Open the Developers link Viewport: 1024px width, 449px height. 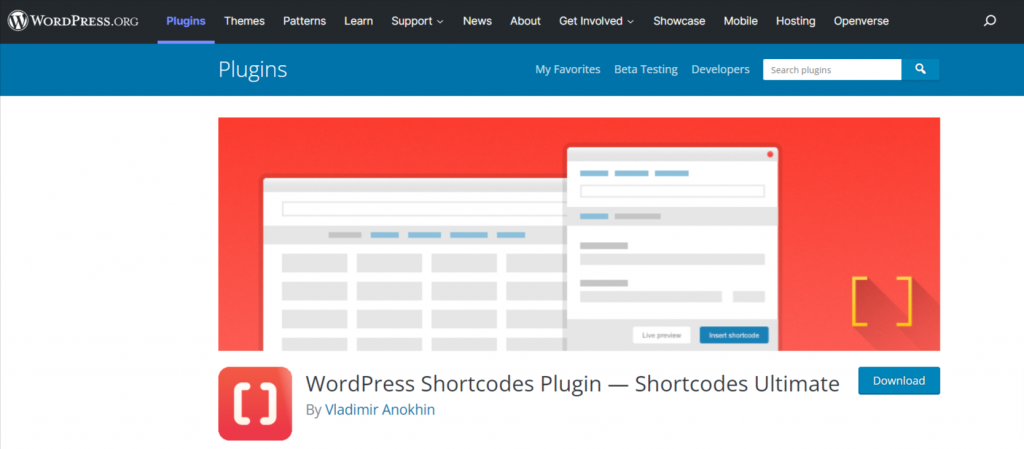pos(720,69)
